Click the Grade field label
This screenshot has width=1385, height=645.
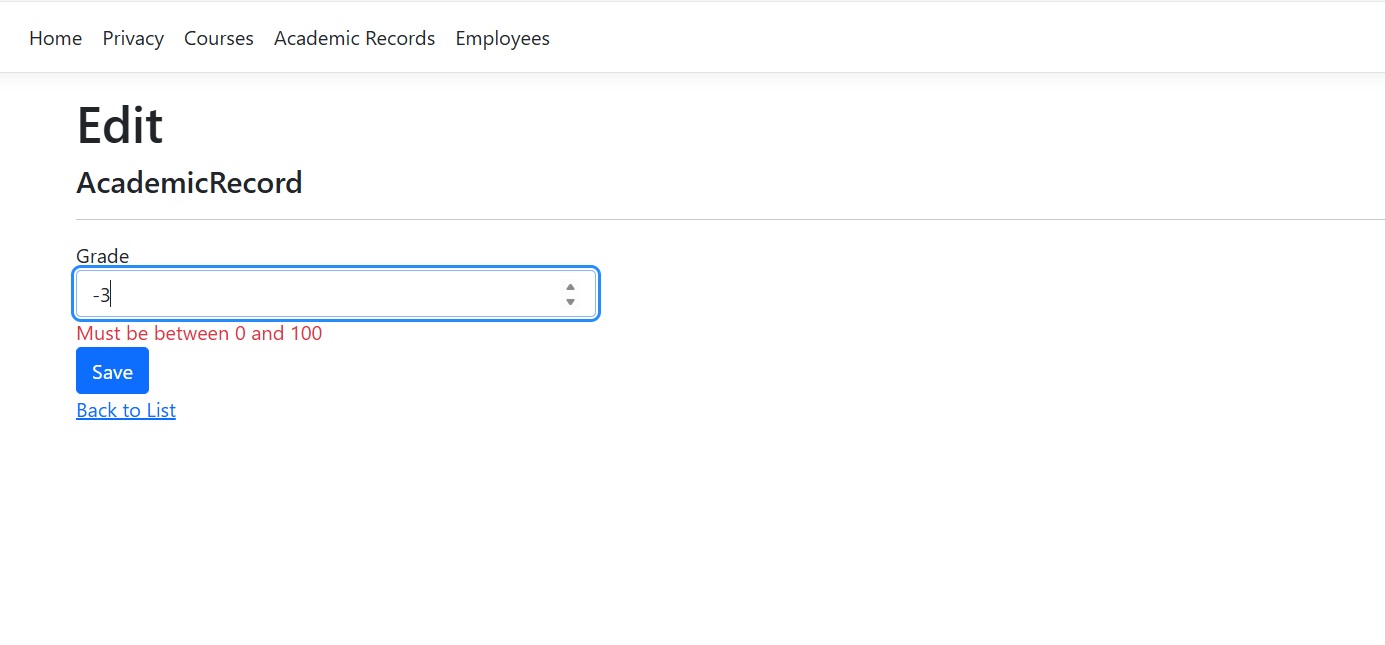[x=103, y=256]
